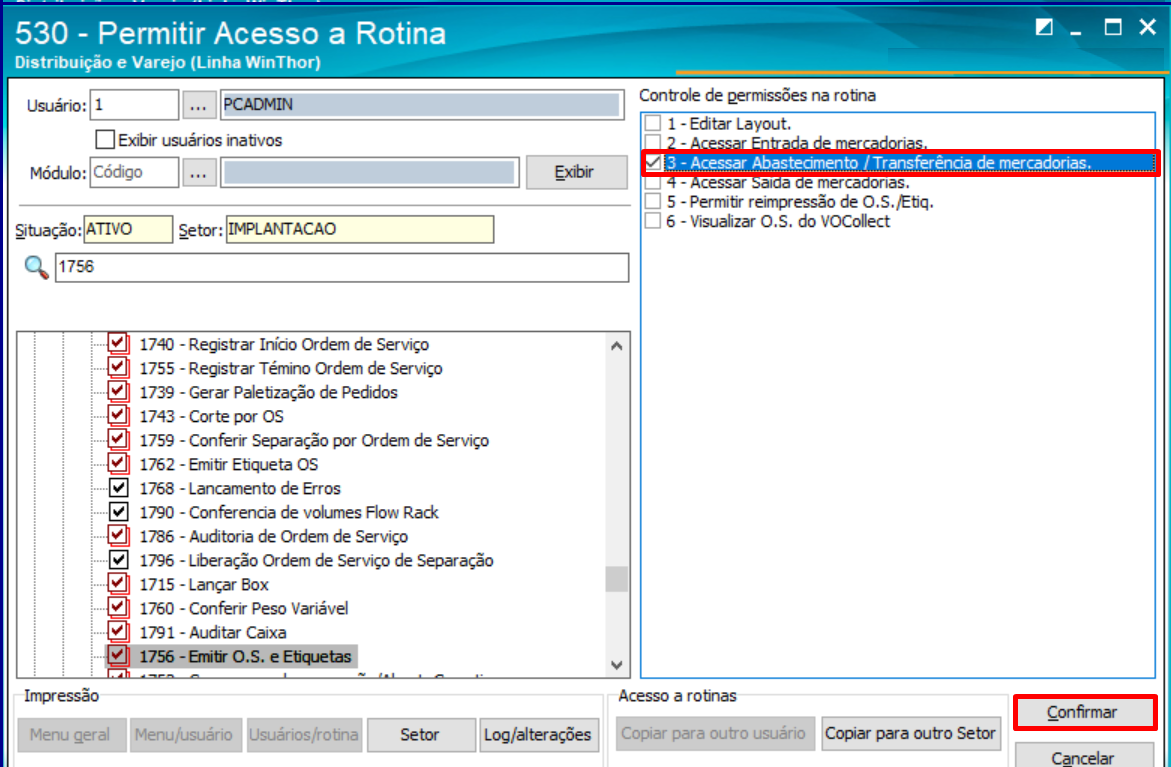
Task: Check 4 - Acessar Saída de mercadorias
Action: pyautogui.click(x=653, y=182)
